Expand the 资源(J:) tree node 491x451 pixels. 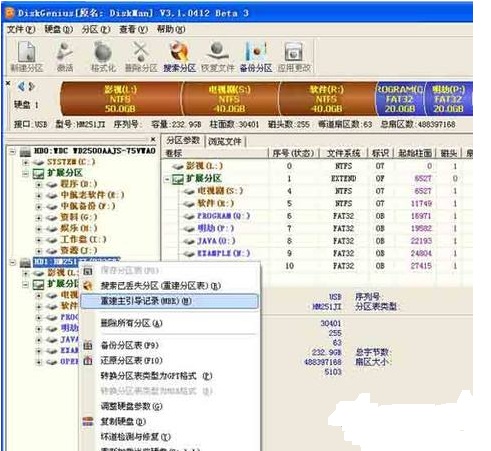point(39,251)
